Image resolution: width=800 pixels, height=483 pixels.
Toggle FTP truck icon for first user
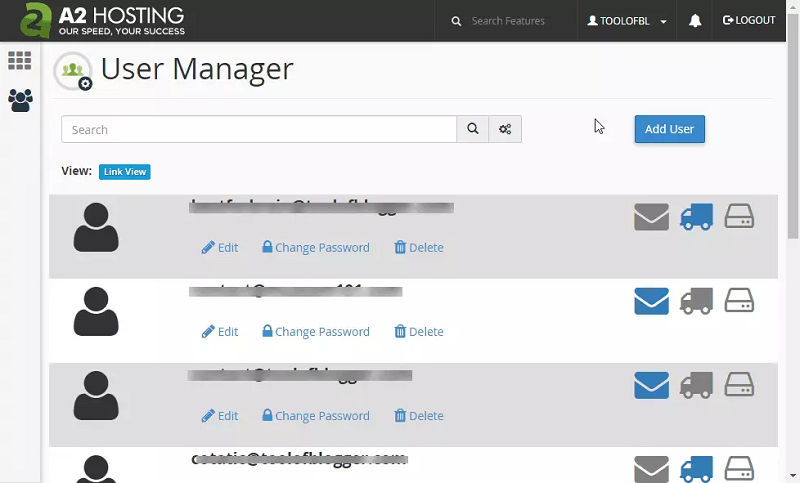point(696,217)
